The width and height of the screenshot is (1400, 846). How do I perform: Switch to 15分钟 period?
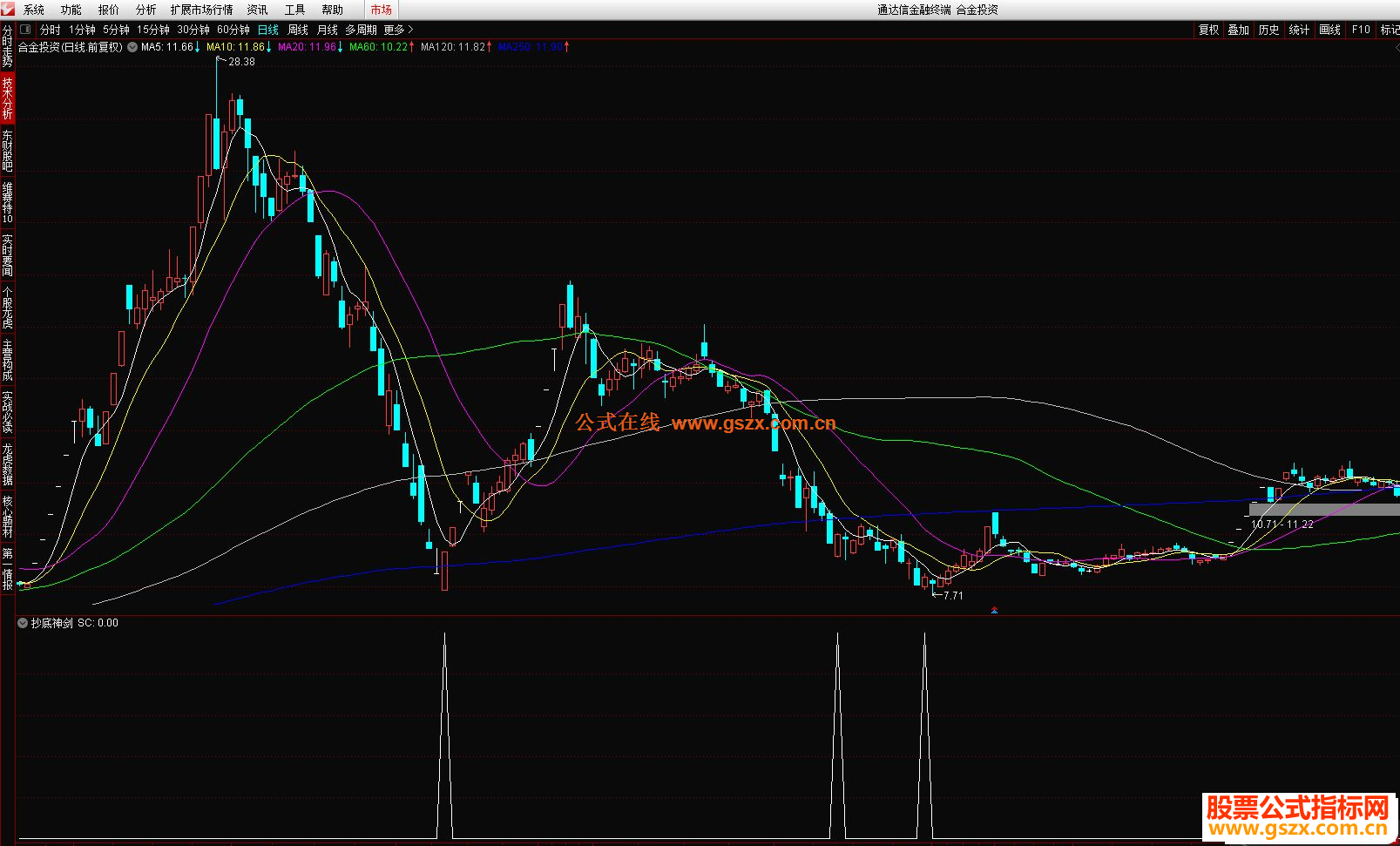153,30
